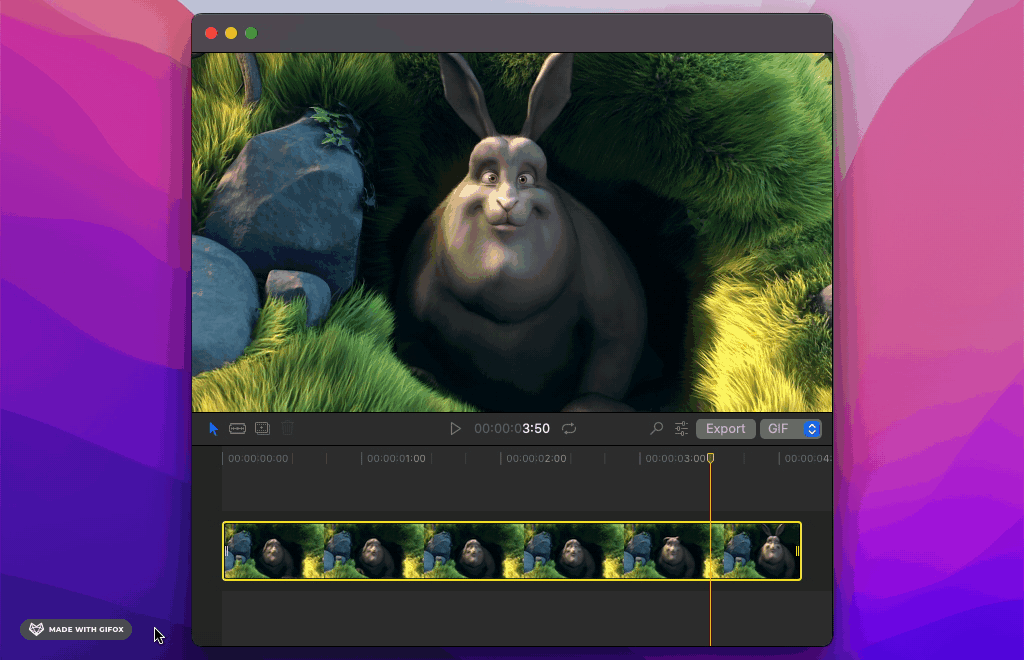Screen dimensions: 1024x660
Task: Click the trash delete icon
Action: coord(287,429)
